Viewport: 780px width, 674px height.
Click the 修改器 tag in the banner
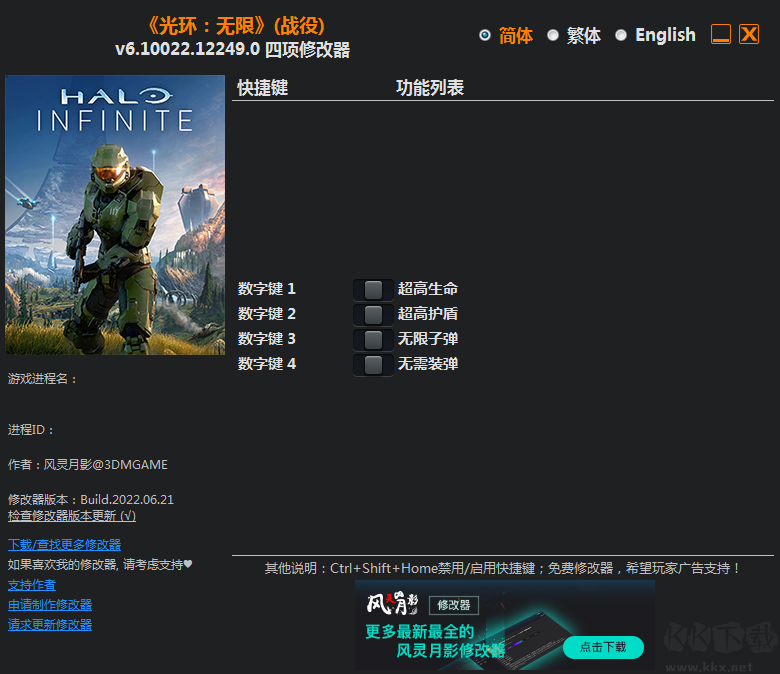click(454, 605)
